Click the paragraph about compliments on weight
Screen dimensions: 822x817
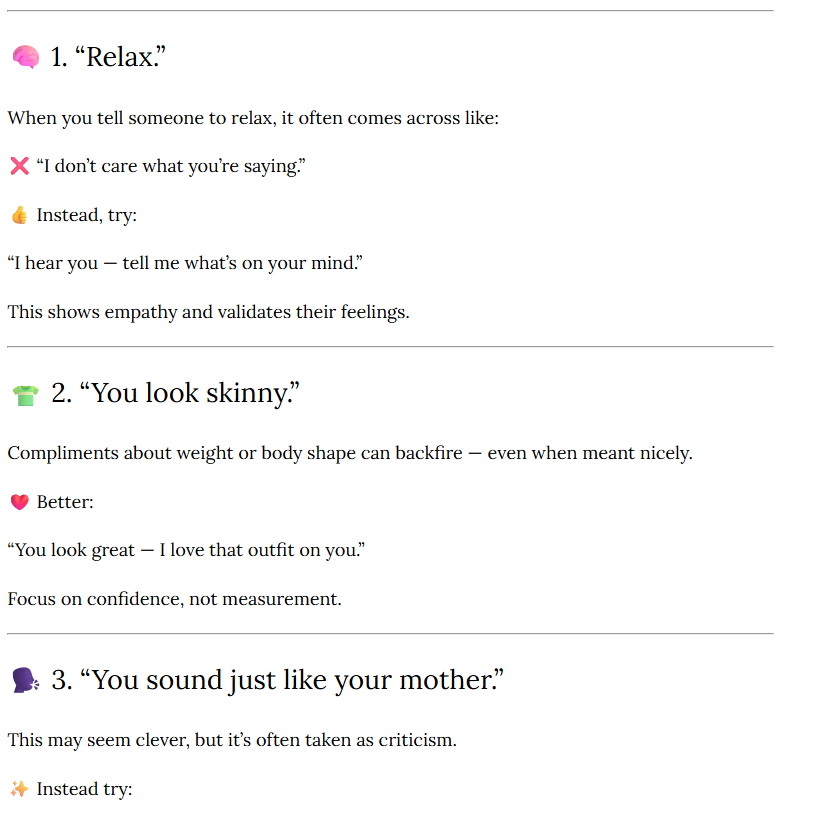tap(349, 453)
